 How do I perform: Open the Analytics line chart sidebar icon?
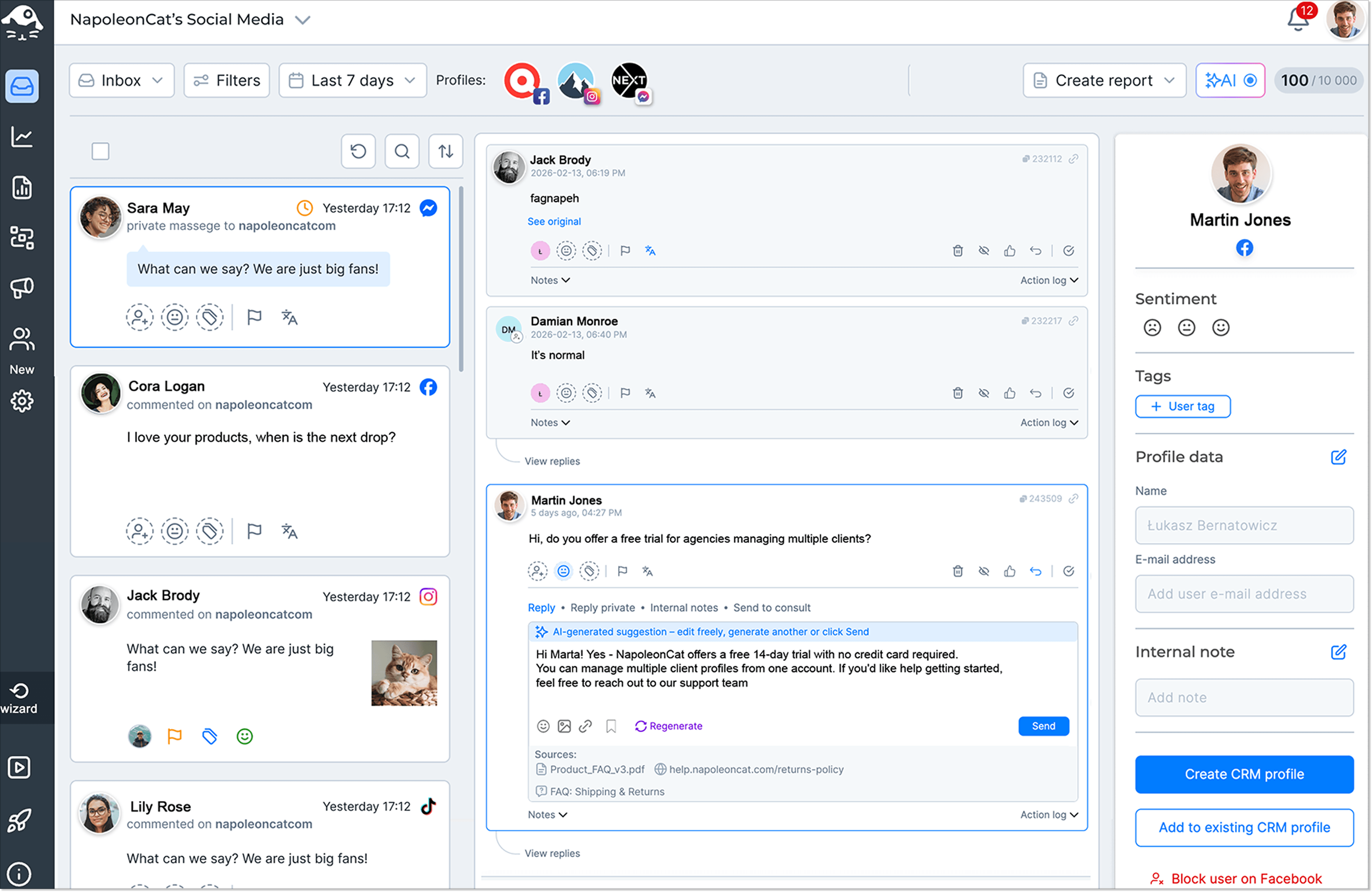pyautogui.click(x=22, y=137)
